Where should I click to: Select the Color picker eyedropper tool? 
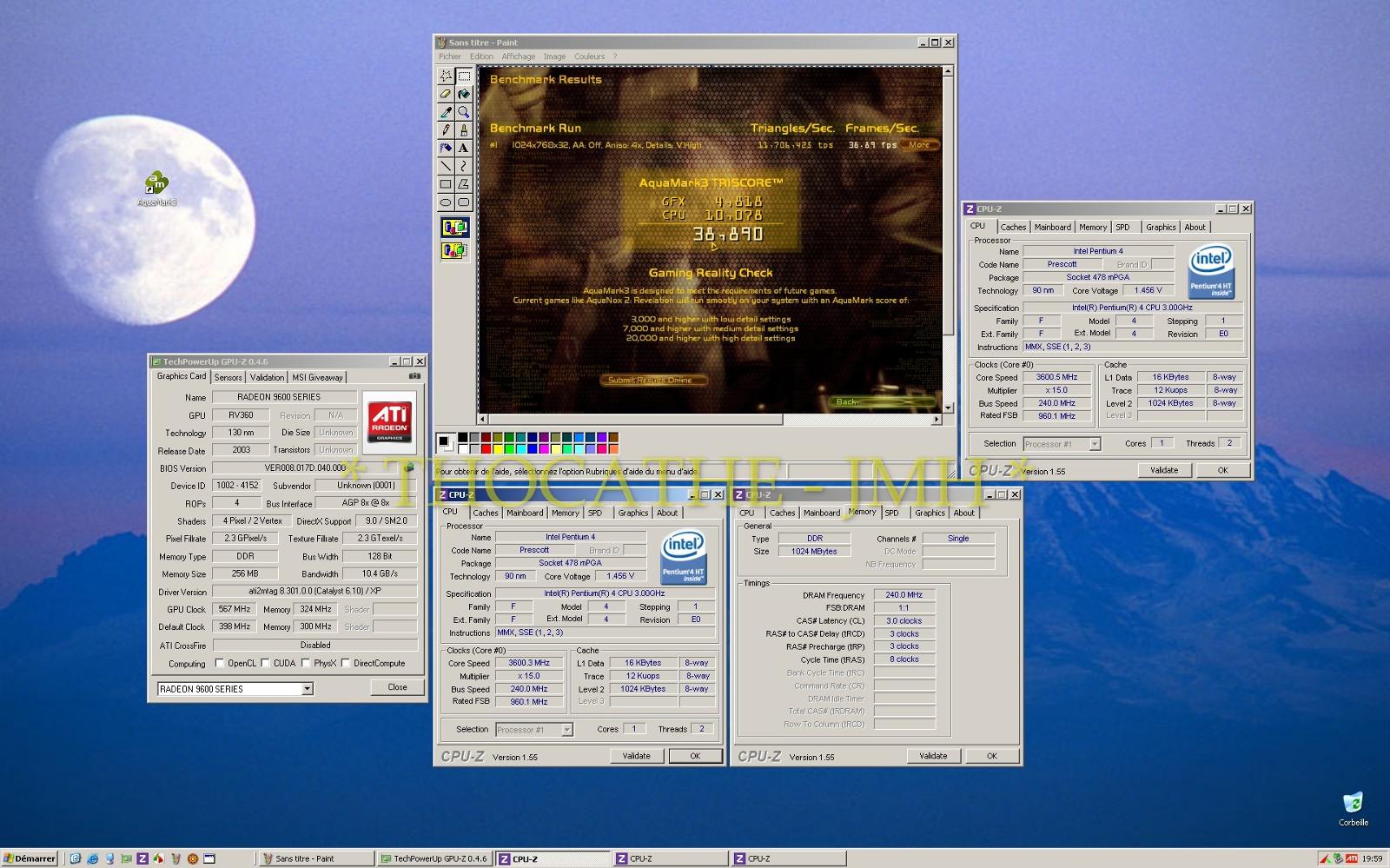[446, 112]
